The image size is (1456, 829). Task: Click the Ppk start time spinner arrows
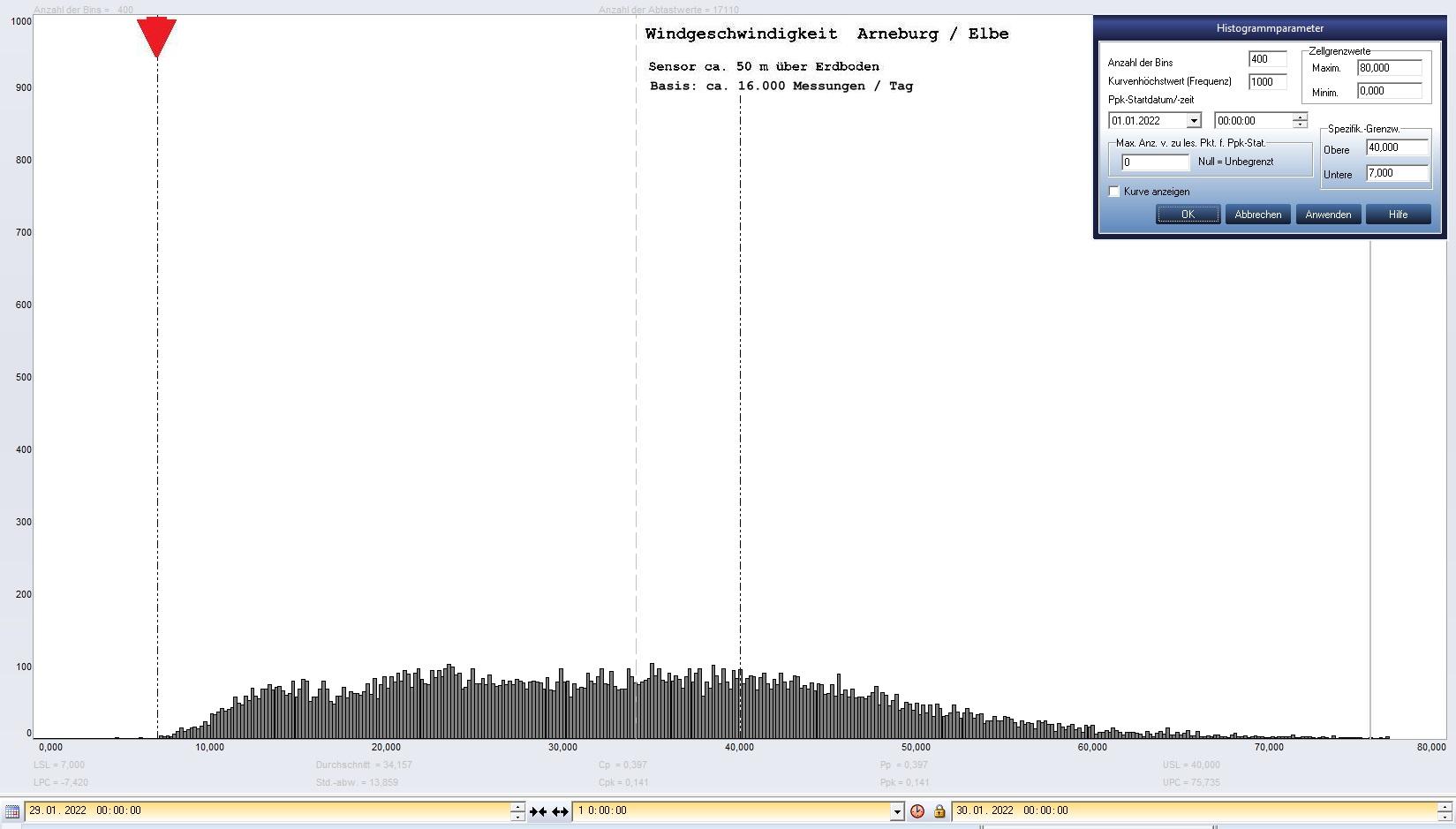1300,121
